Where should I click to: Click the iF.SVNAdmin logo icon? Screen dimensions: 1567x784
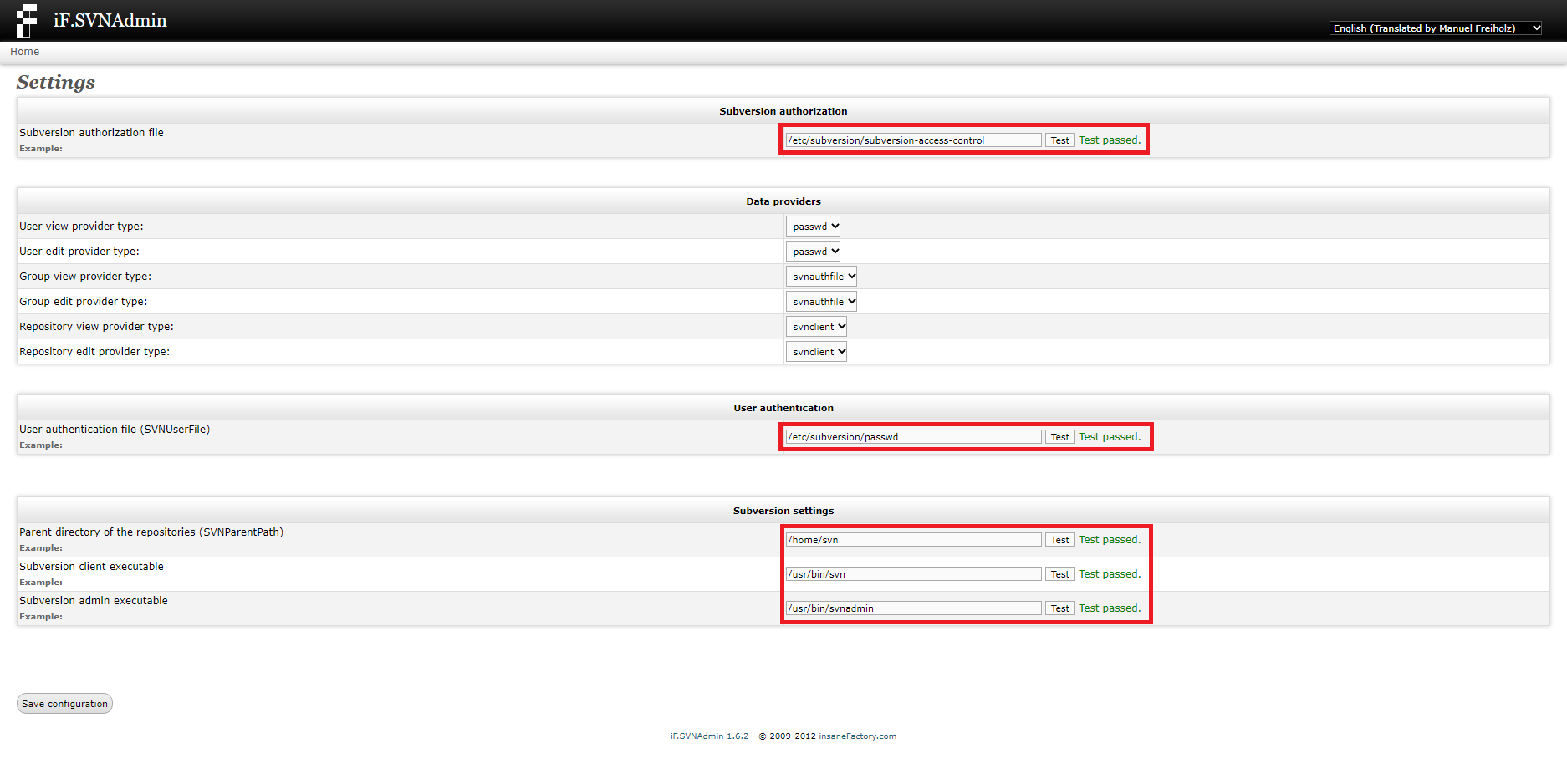pos(27,20)
